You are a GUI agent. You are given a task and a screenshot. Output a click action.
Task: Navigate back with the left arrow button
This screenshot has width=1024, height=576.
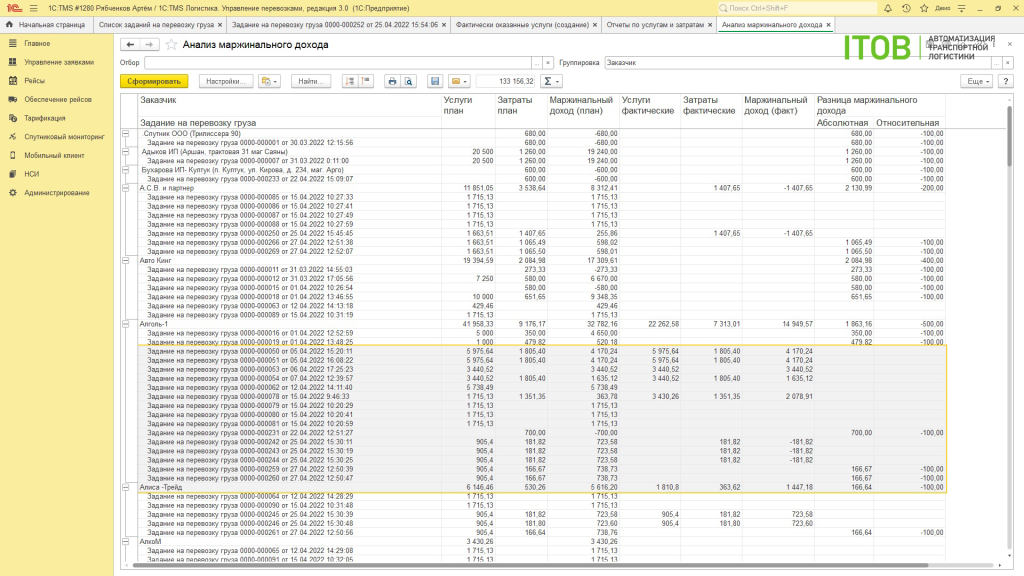tap(130, 44)
